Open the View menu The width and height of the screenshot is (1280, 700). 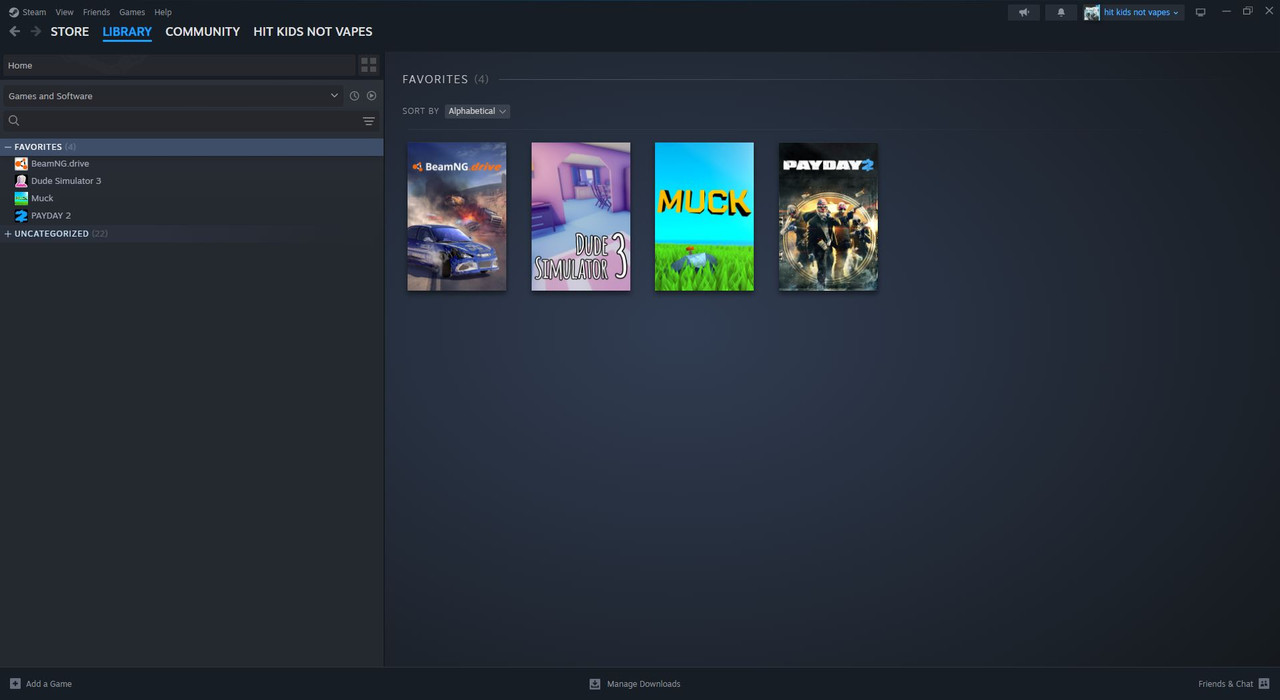[x=64, y=12]
